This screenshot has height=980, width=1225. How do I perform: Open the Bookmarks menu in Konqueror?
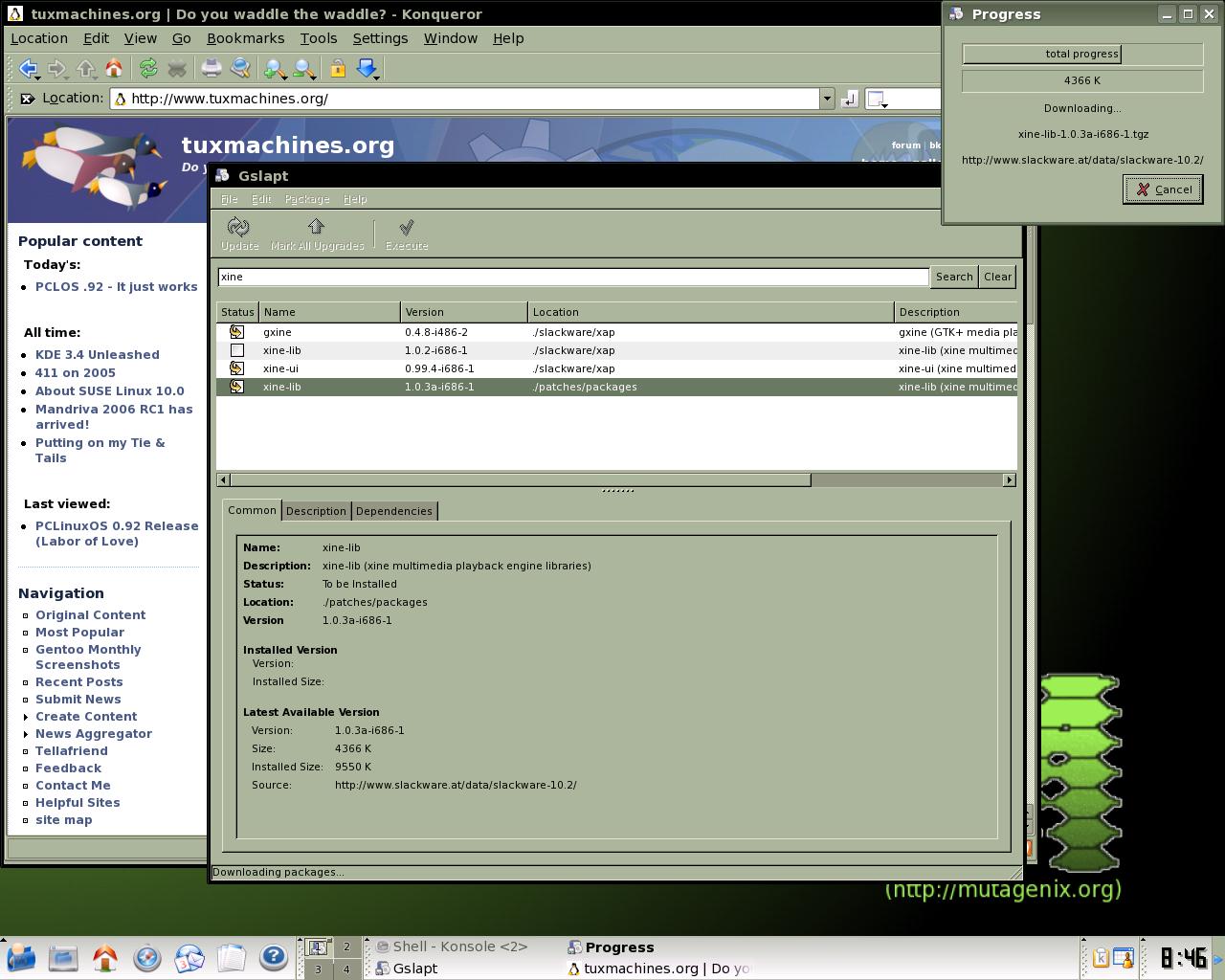click(x=245, y=38)
